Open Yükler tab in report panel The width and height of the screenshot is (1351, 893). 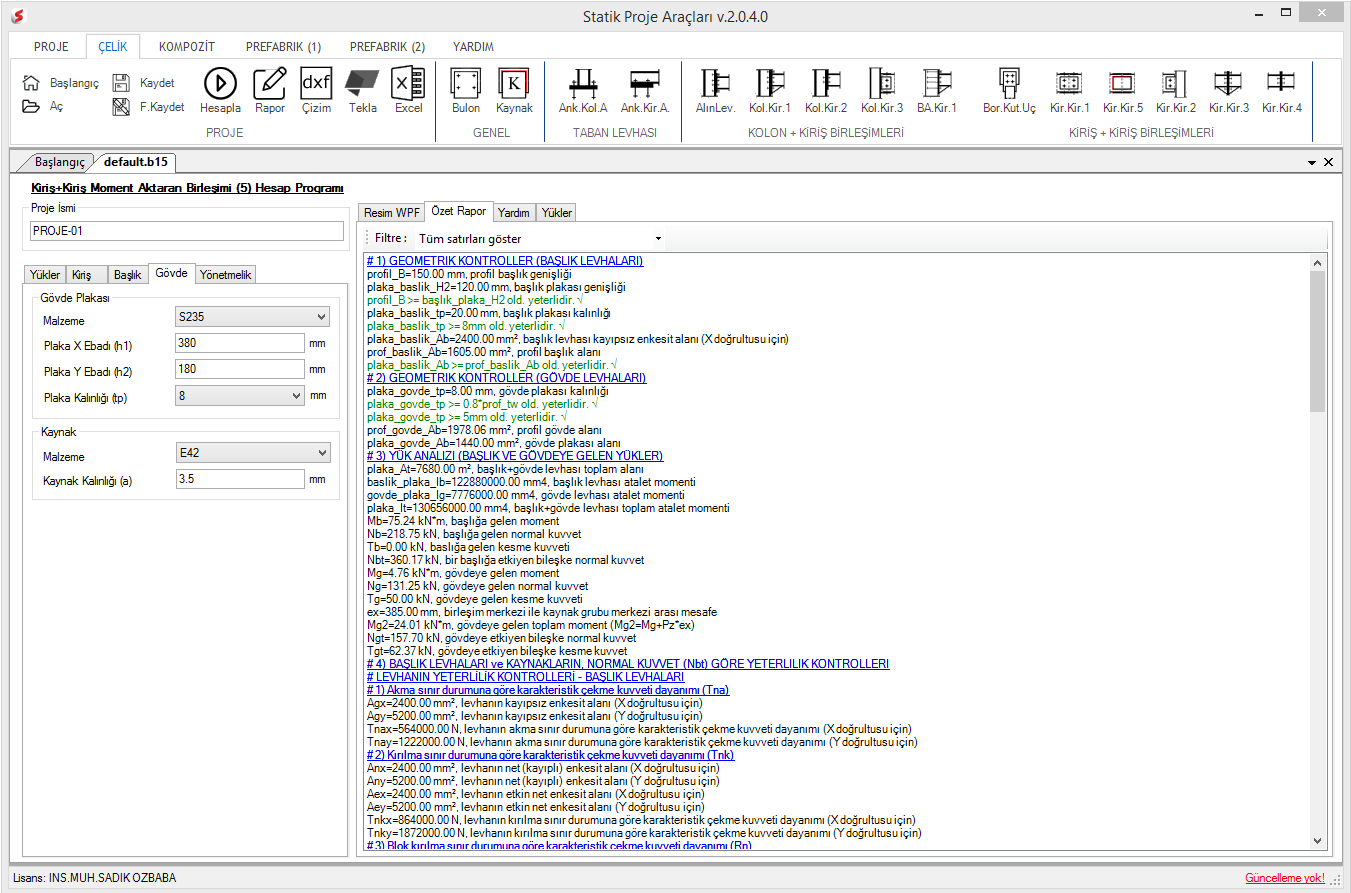point(557,212)
